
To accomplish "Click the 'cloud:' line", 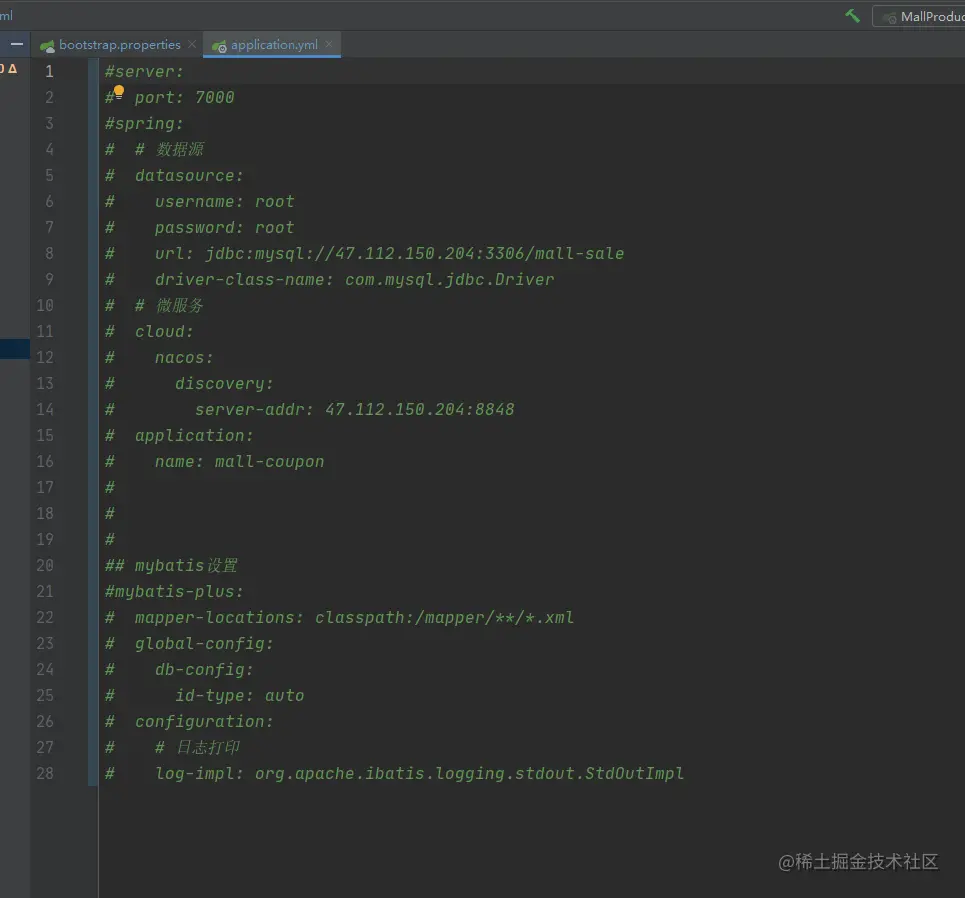I will click(164, 332).
